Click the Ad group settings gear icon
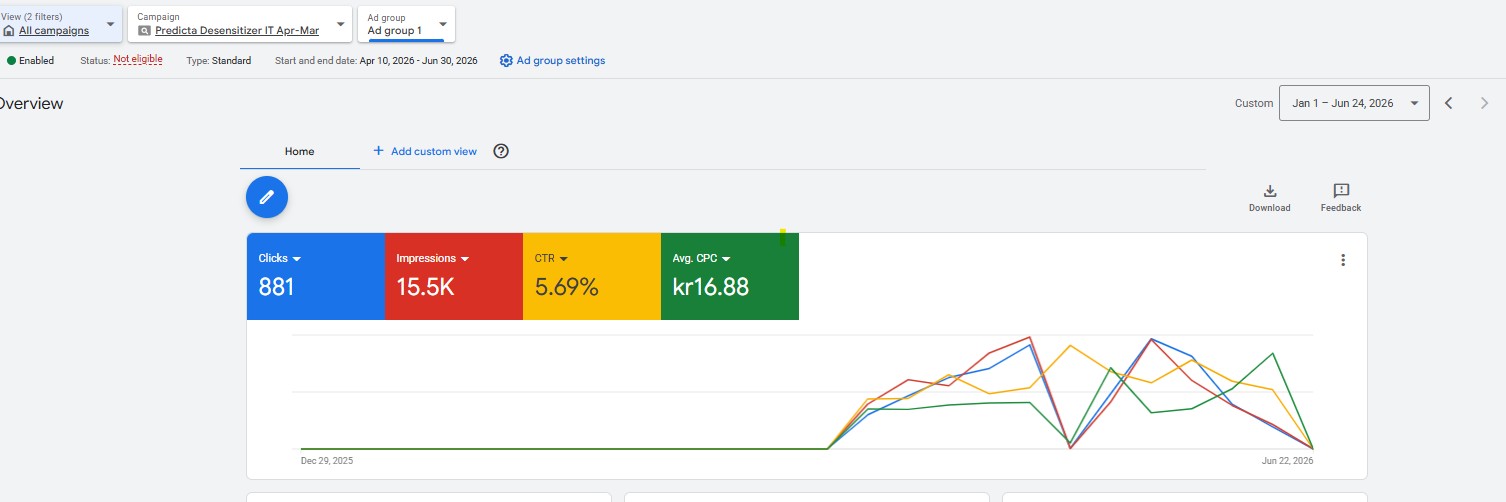This screenshot has width=1506, height=502. 506,60
